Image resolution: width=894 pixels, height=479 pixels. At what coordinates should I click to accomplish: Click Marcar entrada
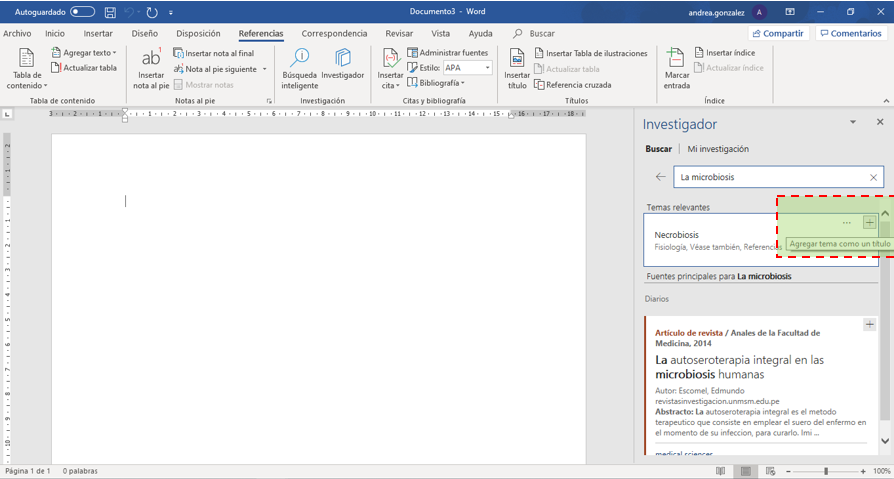tap(676, 69)
